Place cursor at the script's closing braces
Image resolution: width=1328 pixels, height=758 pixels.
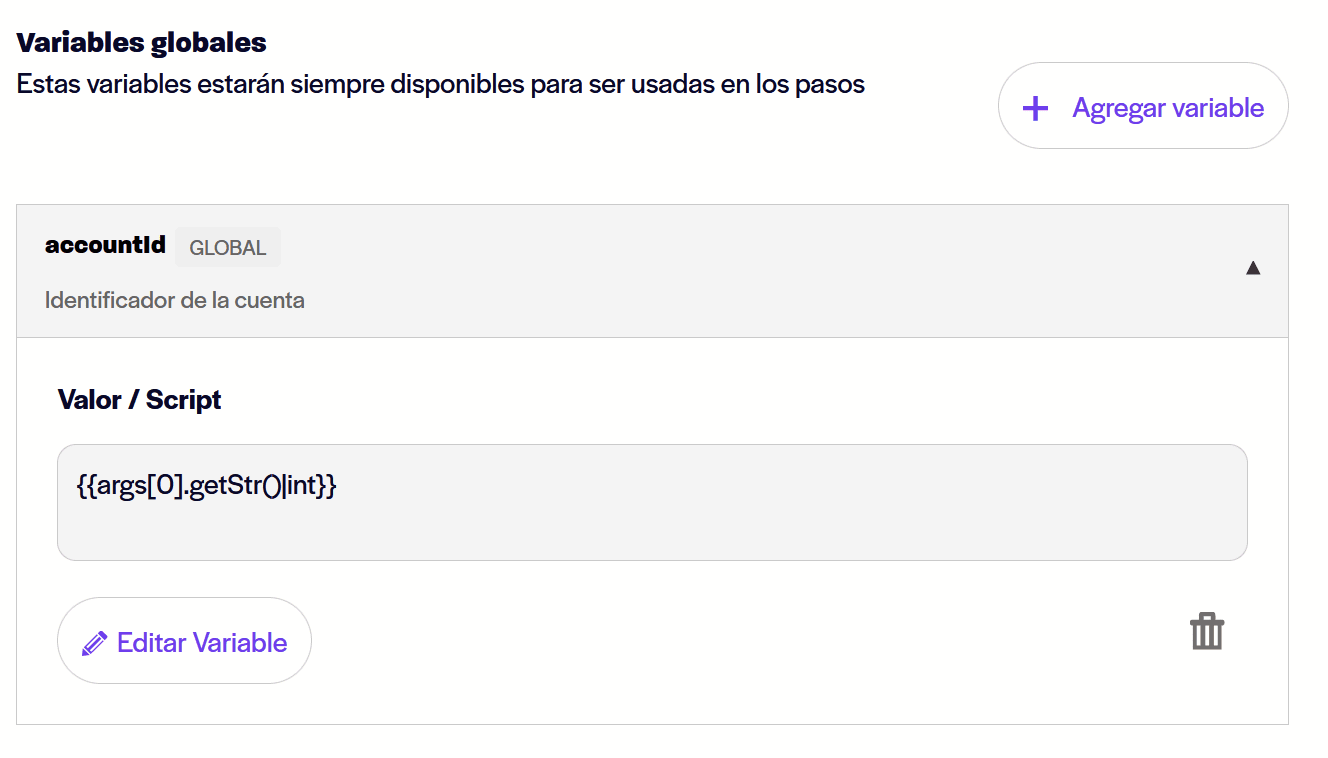point(327,487)
